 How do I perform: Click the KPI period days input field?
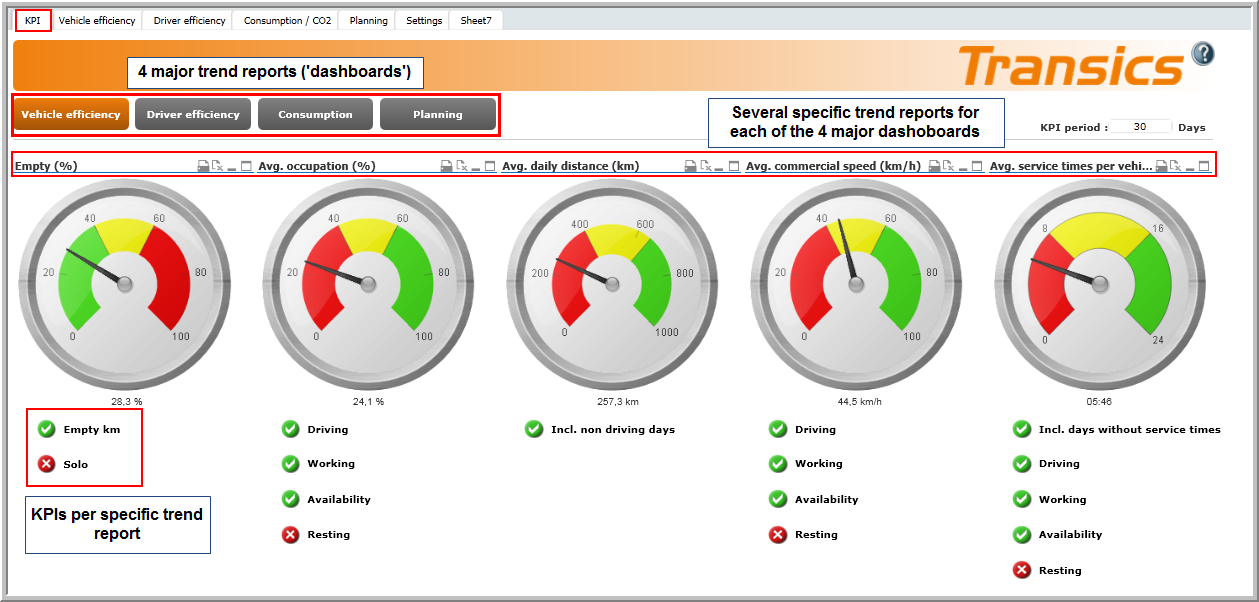1140,127
